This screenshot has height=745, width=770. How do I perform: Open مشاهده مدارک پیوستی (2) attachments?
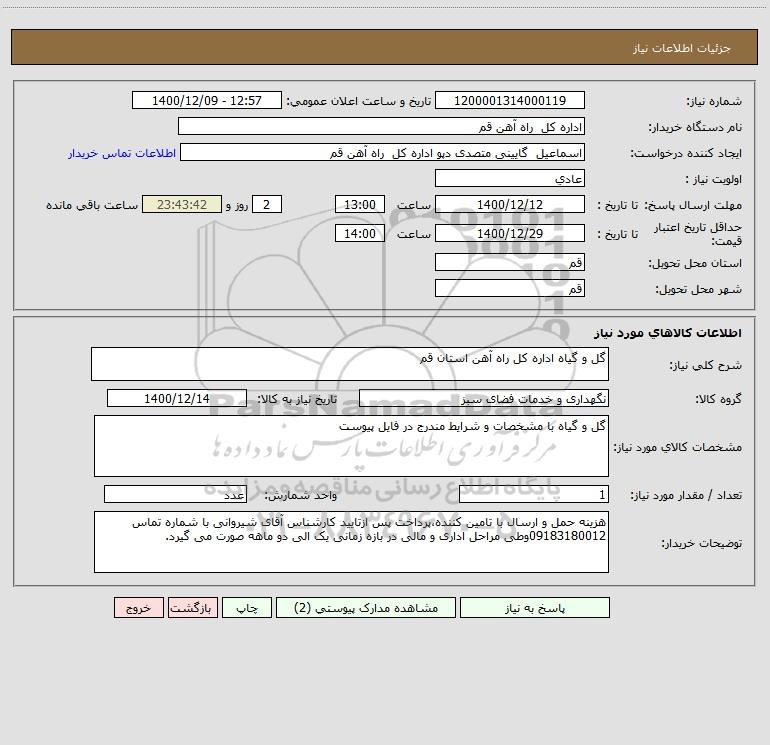pyautogui.click(x=366, y=607)
